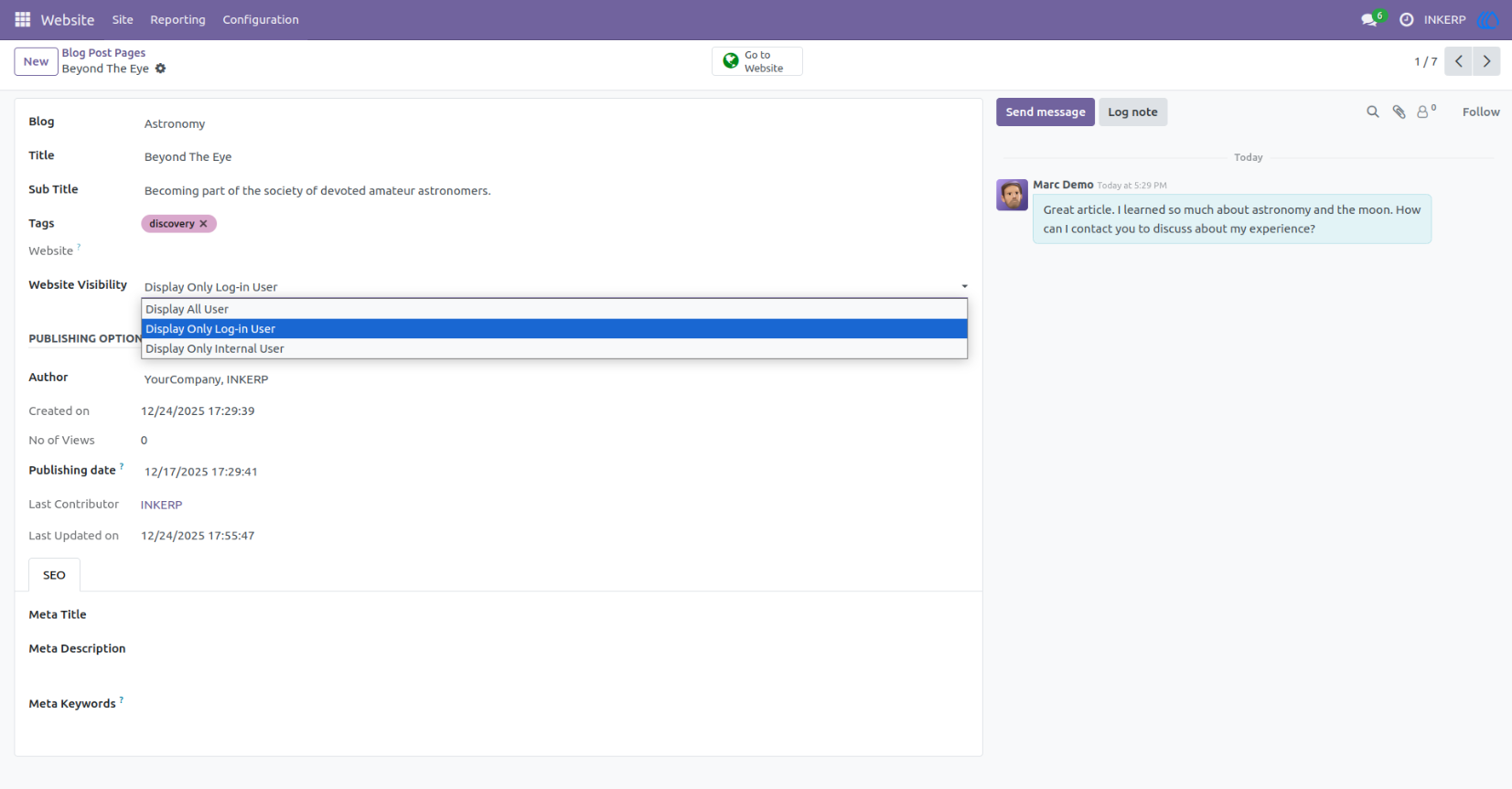Select Display Only Log-in User option
Viewport: 1512px width, 789px height.
[x=554, y=329]
